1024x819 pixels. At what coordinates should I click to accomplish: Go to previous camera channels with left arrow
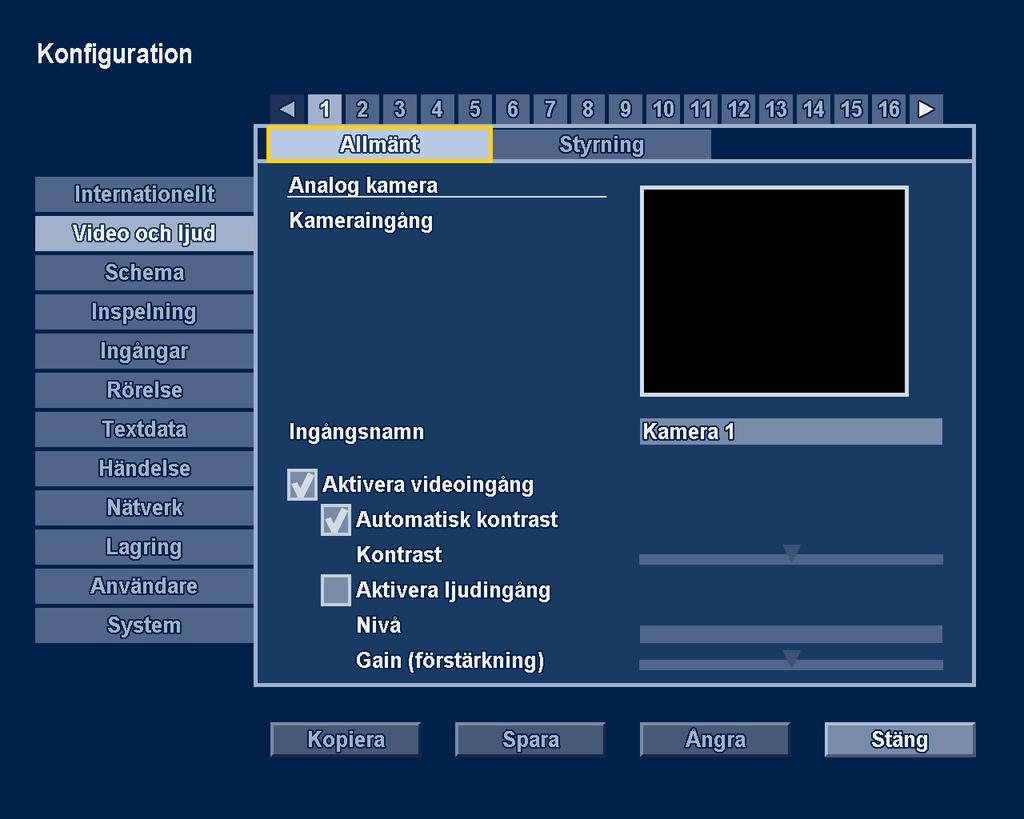click(287, 109)
